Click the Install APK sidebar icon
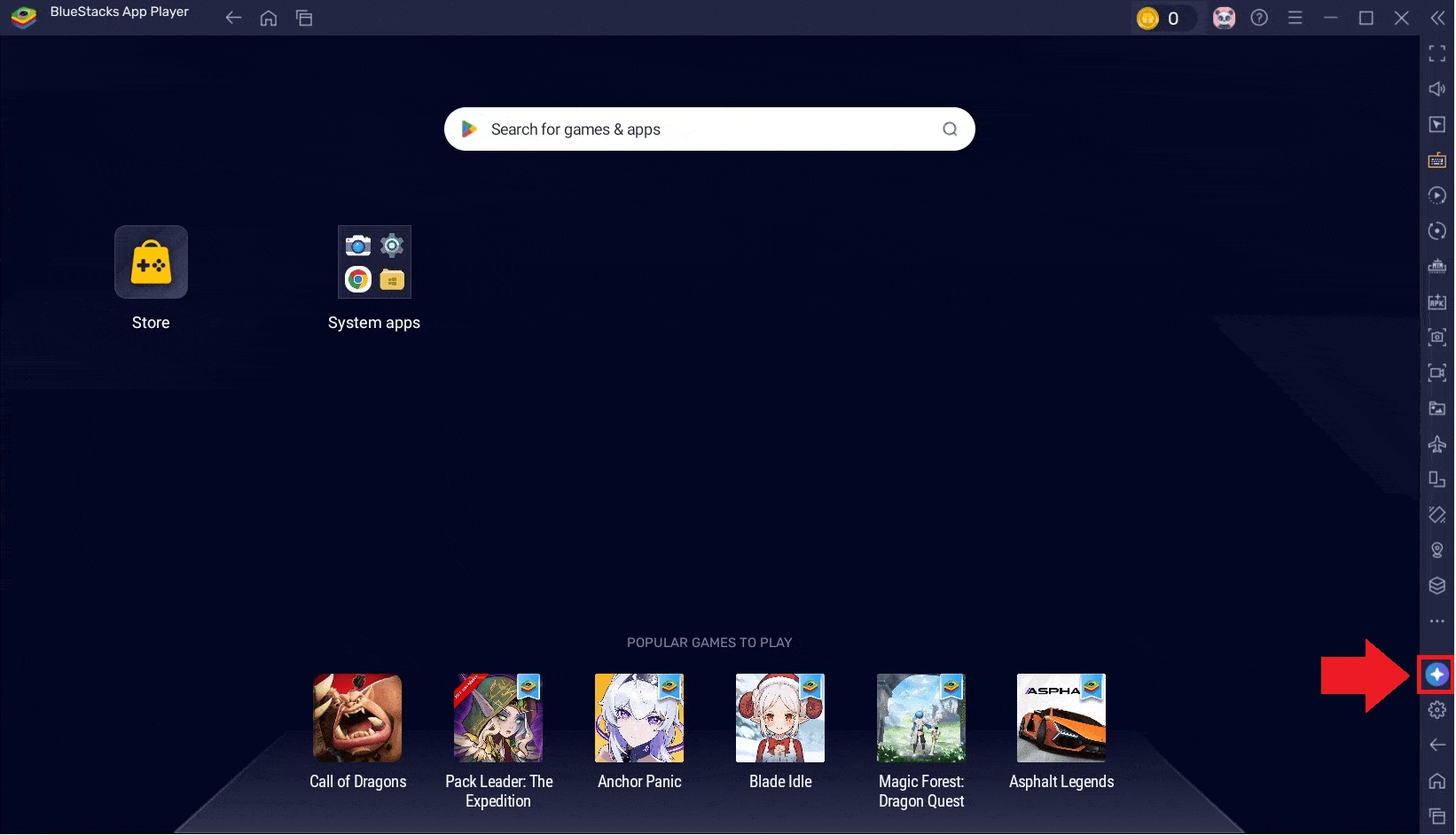 pyautogui.click(x=1436, y=302)
